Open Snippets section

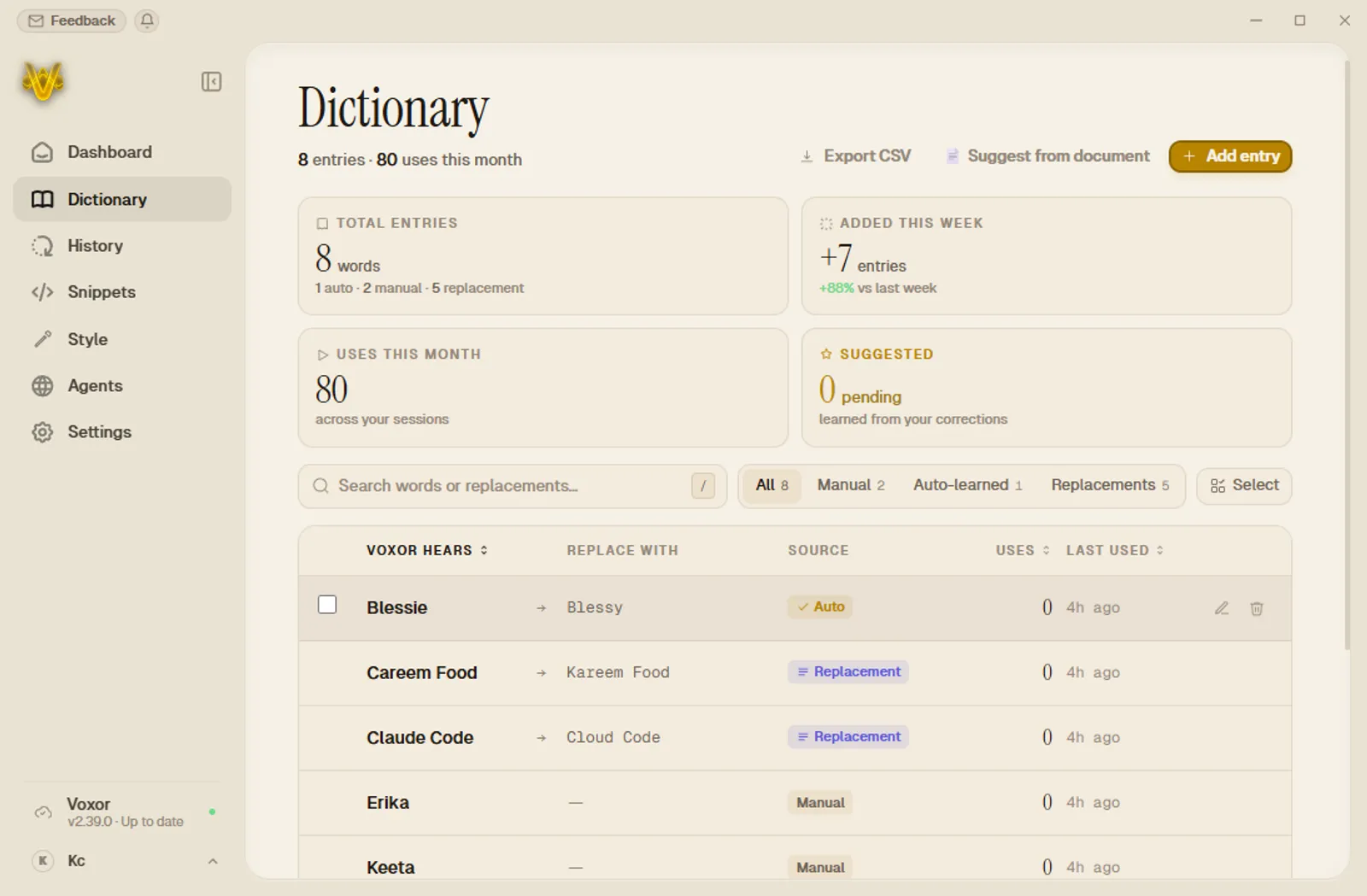(122, 292)
